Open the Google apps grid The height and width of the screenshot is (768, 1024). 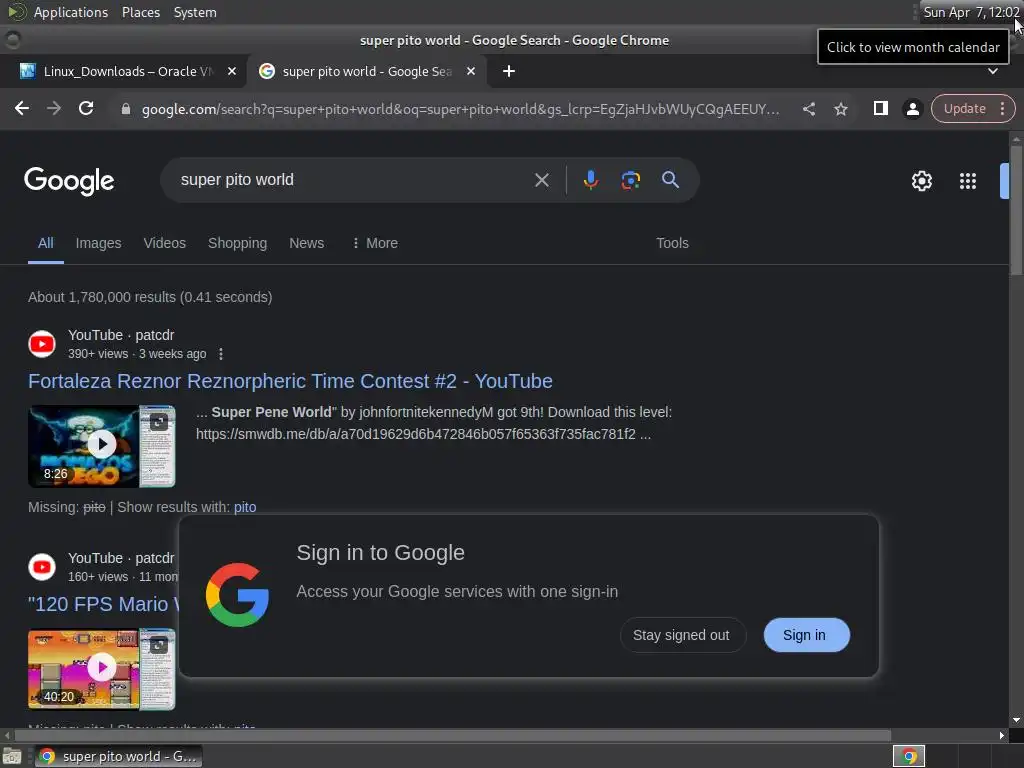pyautogui.click(x=968, y=181)
